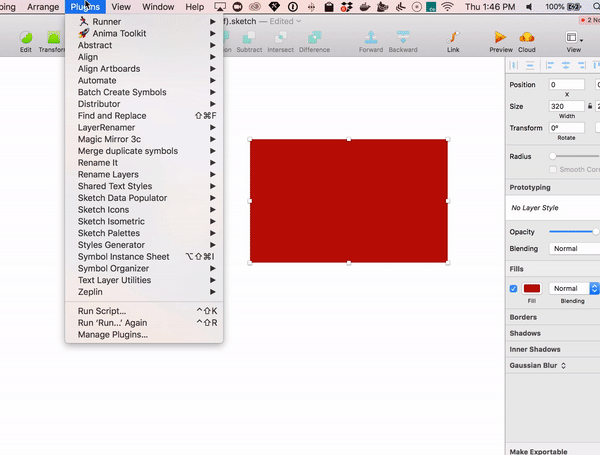Viewport: 600px width, 455px height.
Task: Open Preview from toolbar
Action: [x=500, y=38]
